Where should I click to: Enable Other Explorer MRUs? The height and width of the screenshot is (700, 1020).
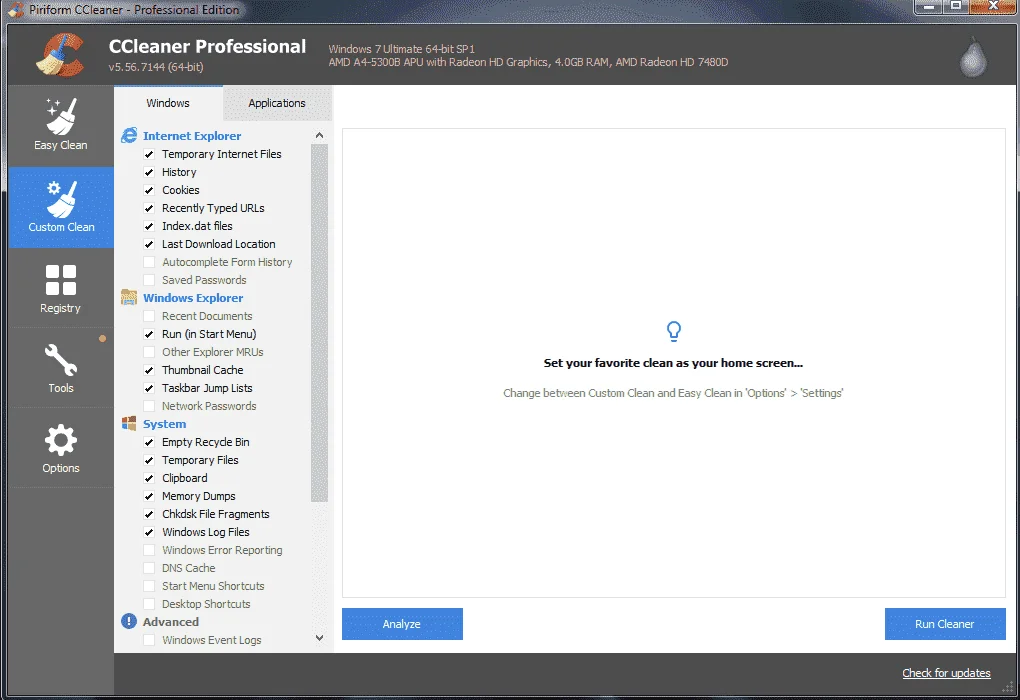(x=149, y=352)
